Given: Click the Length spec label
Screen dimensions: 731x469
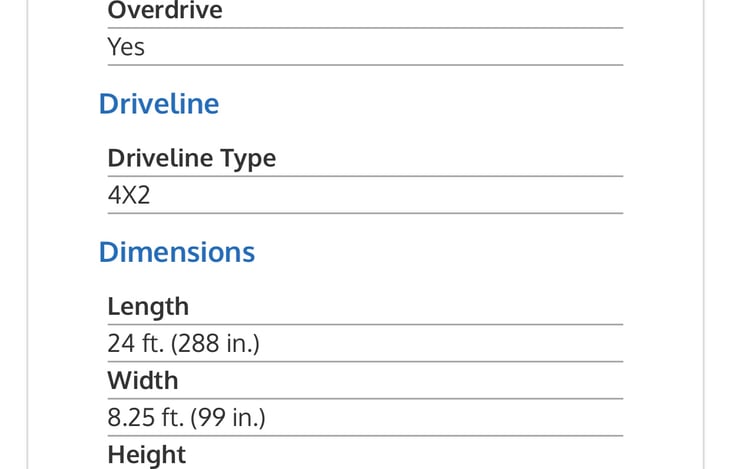Looking at the screenshot, I should point(148,307).
